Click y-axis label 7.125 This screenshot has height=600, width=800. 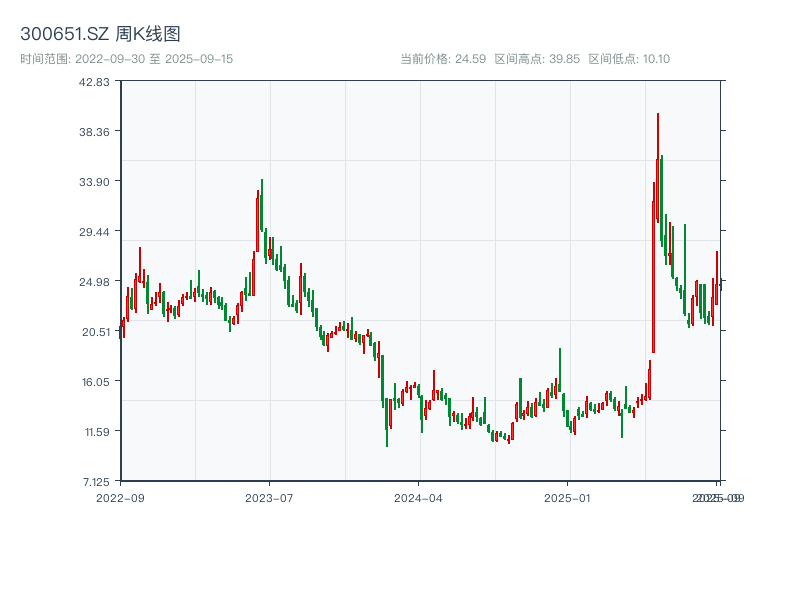coord(96,482)
